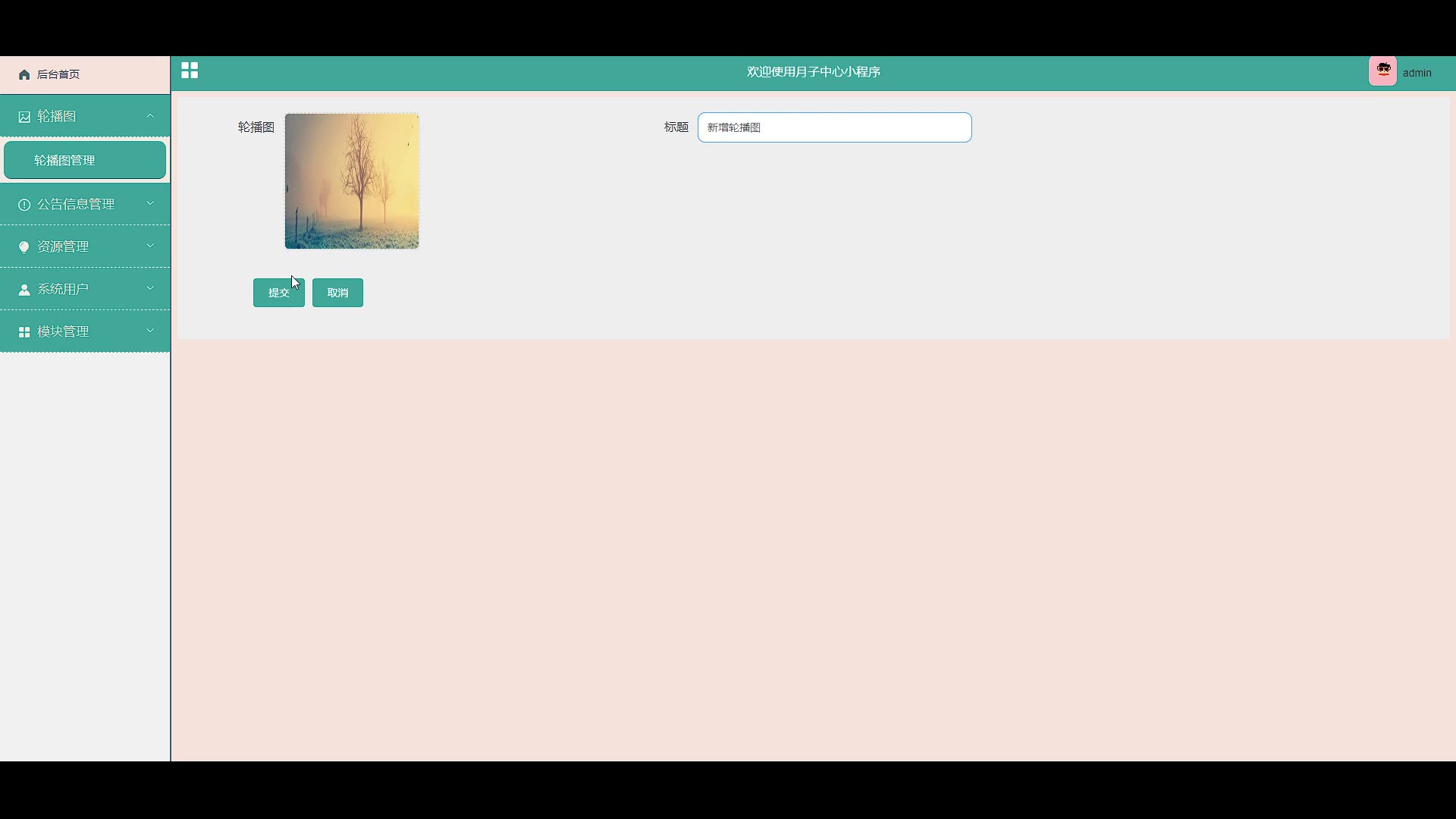Click the info icon beside 公告信息管理

24,205
